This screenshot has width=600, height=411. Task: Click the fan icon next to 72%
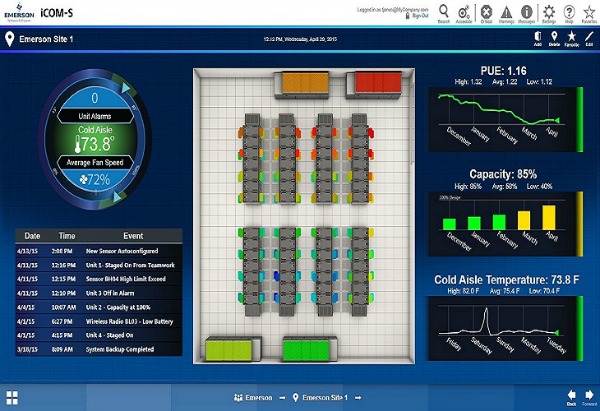[x=84, y=179]
